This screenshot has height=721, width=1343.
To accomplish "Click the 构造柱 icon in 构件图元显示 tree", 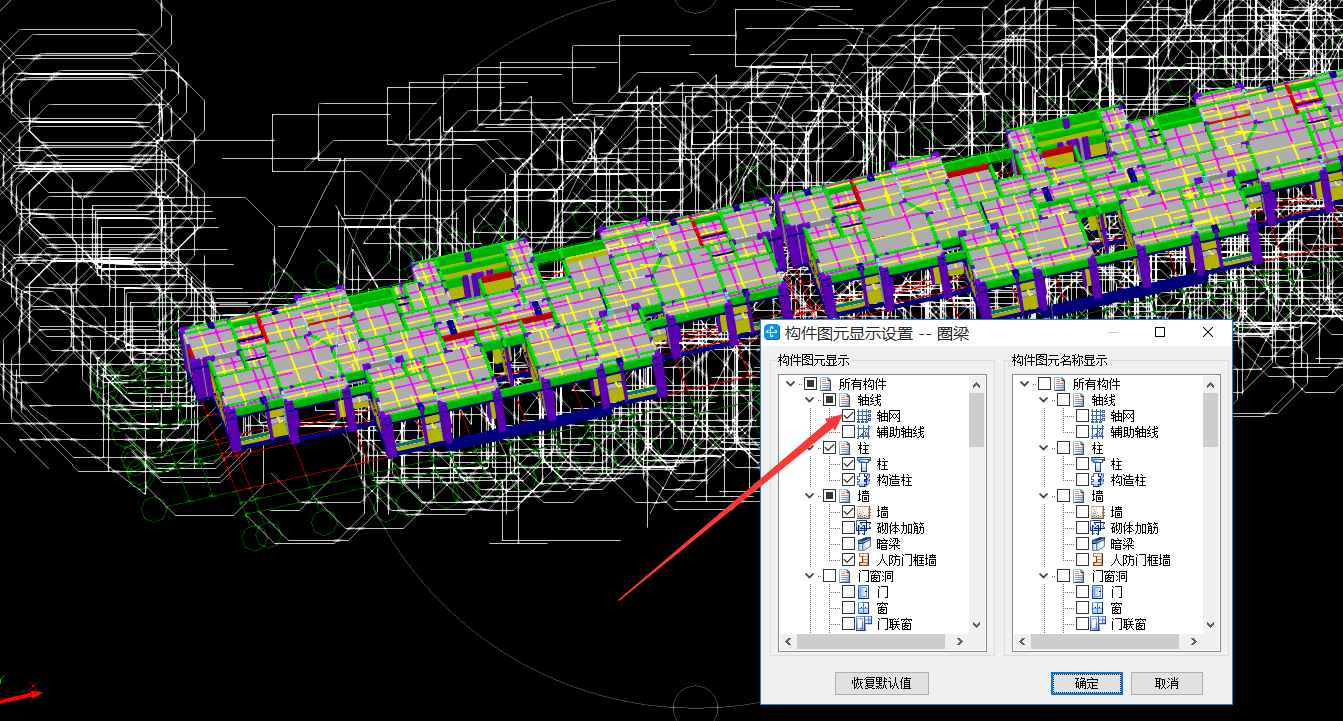I will pos(864,480).
